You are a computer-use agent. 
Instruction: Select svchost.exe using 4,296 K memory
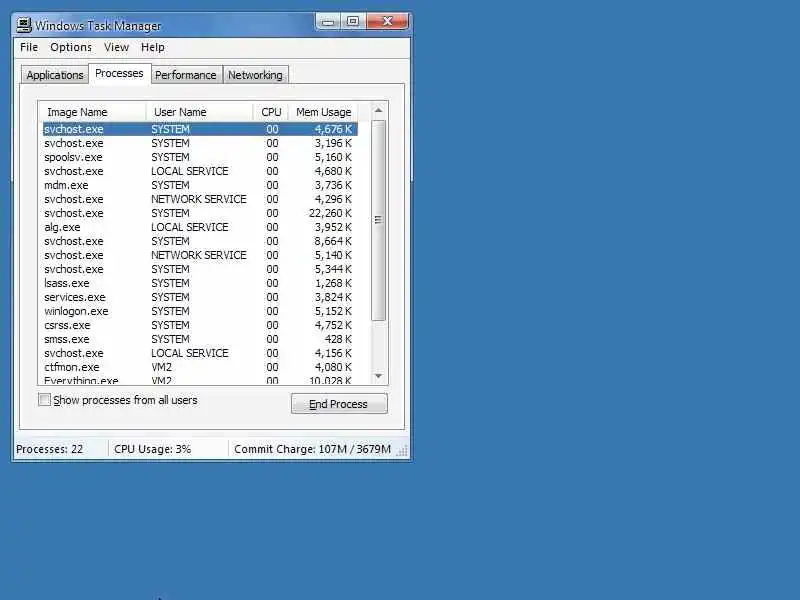click(199, 199)
